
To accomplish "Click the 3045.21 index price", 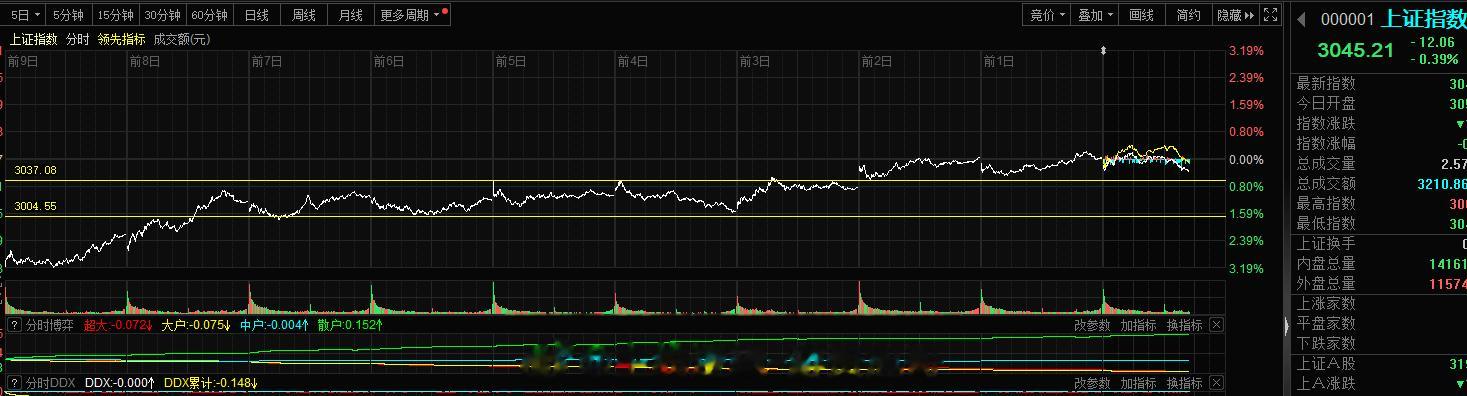I will (x=1355, y=50).
